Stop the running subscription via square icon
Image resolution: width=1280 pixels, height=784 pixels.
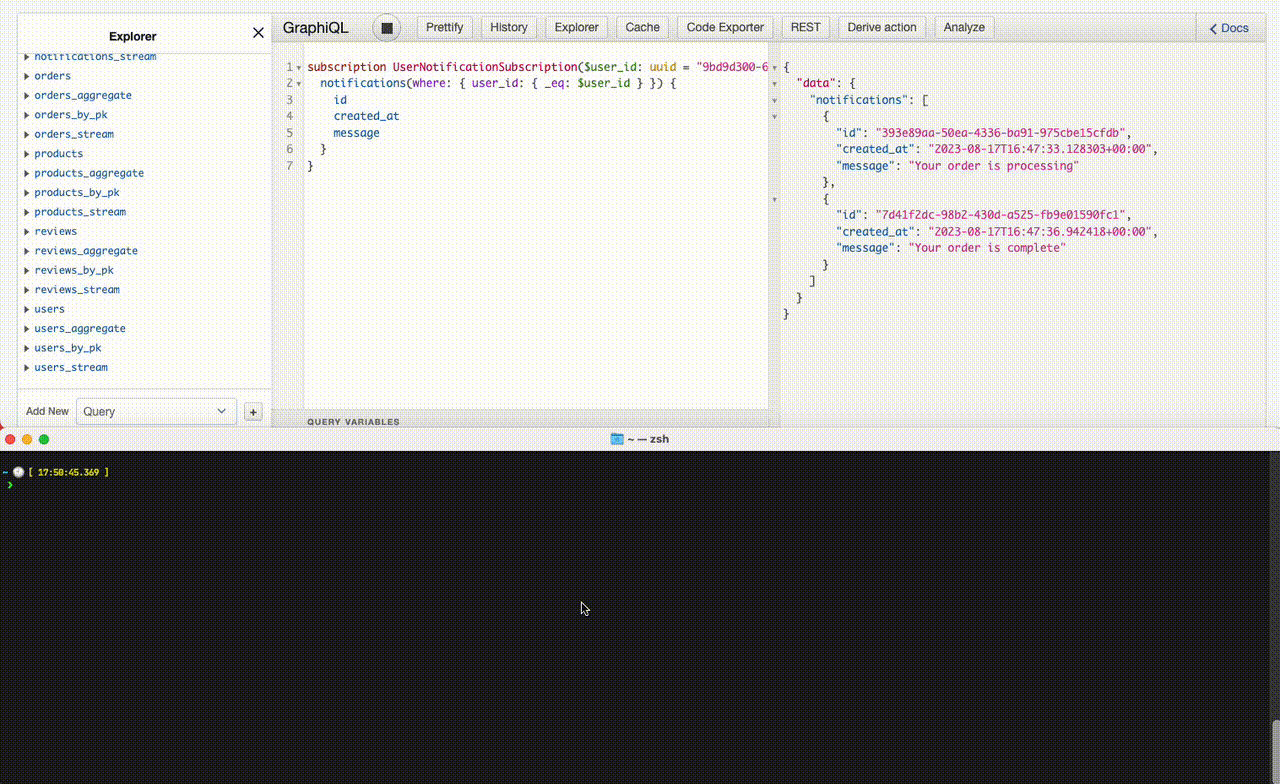[386, 27]
